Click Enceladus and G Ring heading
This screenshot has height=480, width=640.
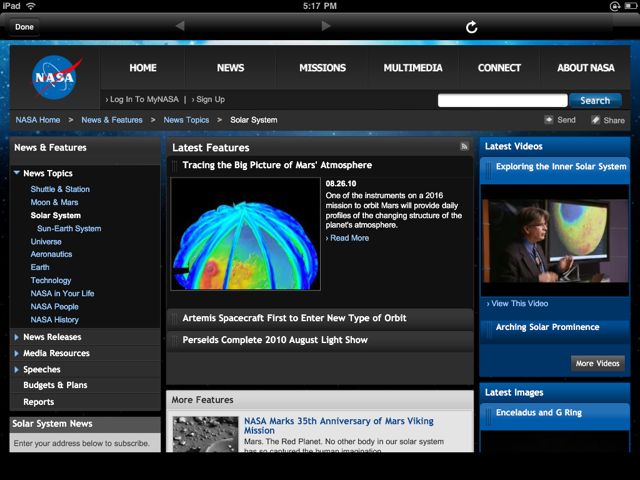pos(539,413)
